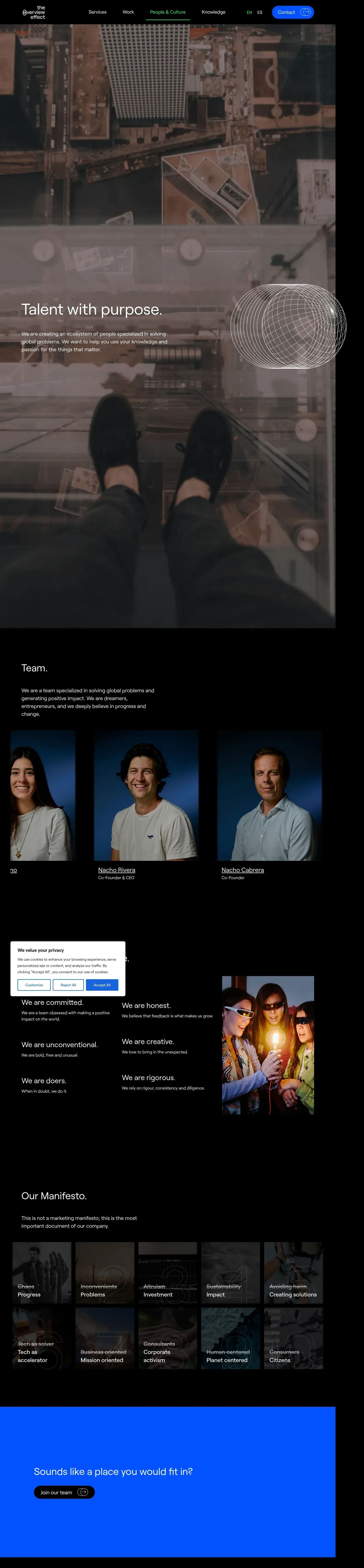Click the arrow icon beside Join our team
Image resolution: width=364 pixels, height=1568 pixels.
click(83, 1492)
